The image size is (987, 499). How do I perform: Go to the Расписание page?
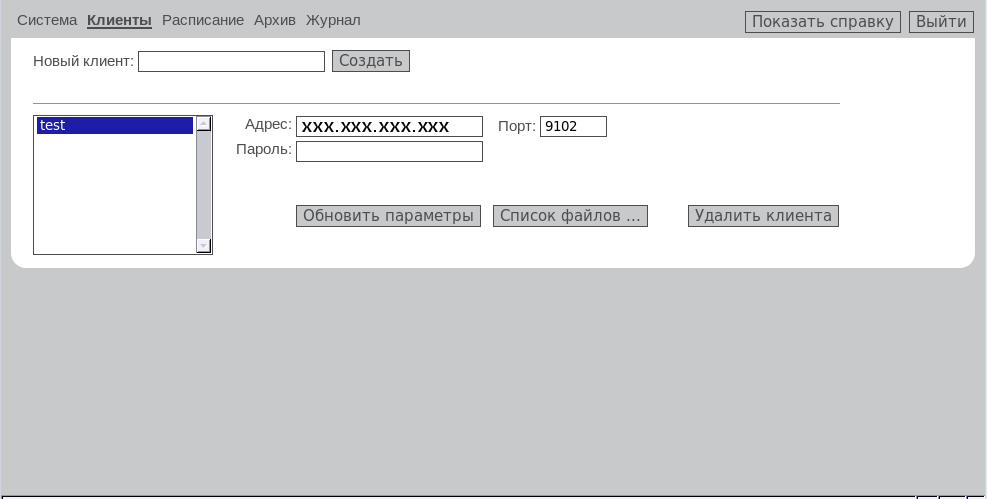tap(203, 20)
